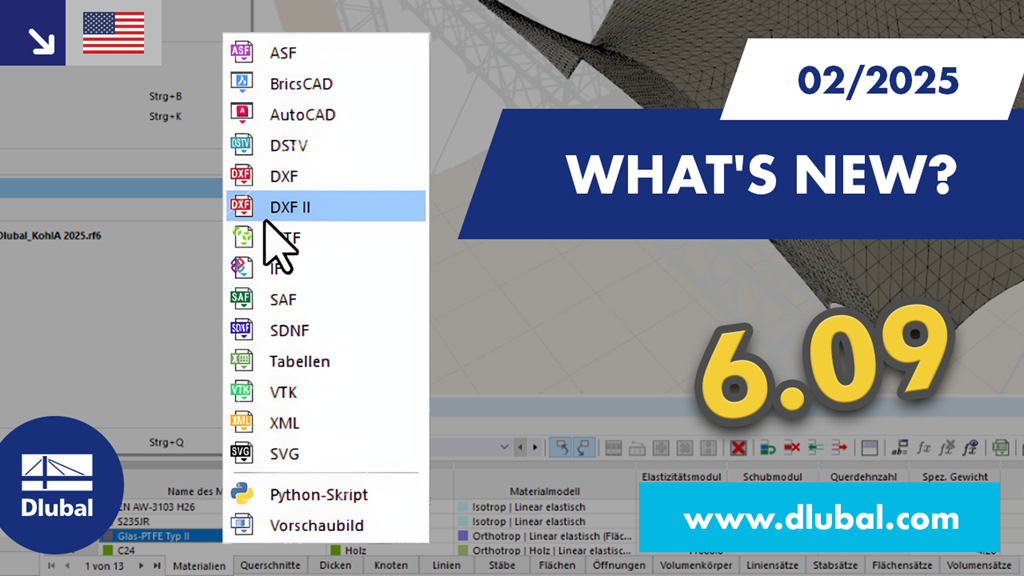Step to next tab beside '1 von 13'

tap(141, 566)
